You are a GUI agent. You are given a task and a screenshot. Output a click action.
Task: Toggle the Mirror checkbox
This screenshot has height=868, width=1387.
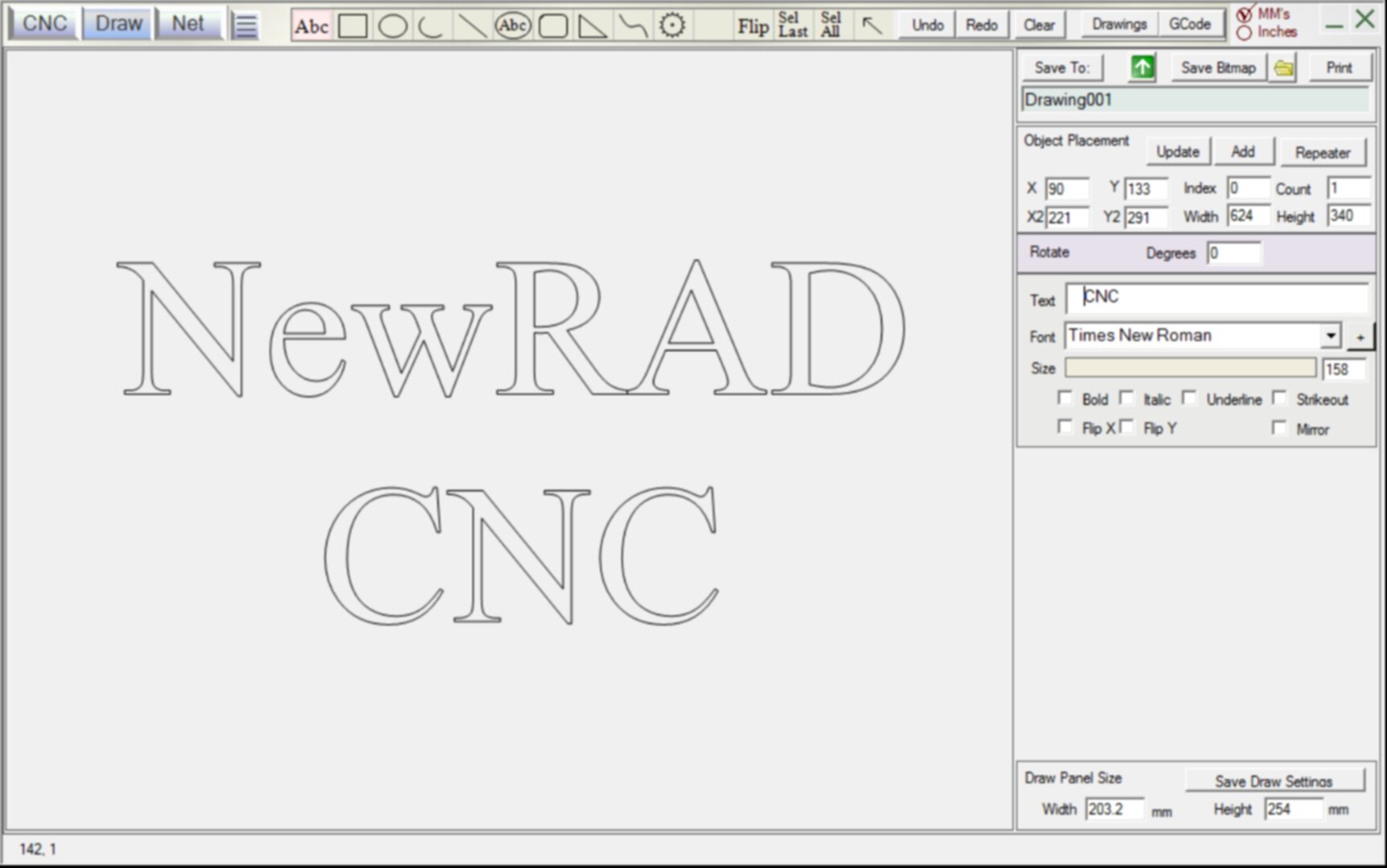coord(1280,428)
